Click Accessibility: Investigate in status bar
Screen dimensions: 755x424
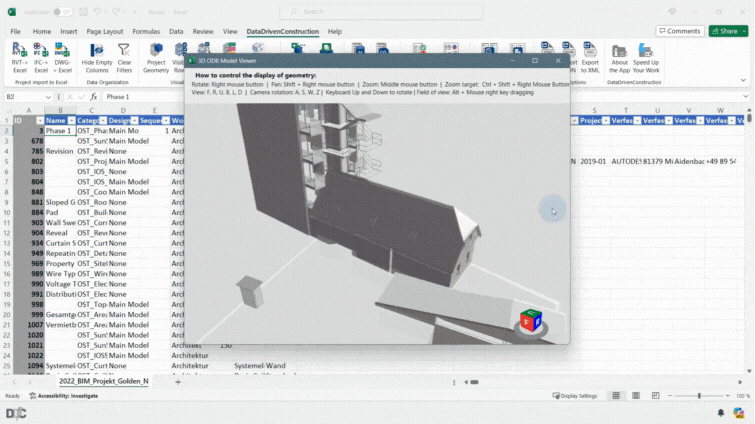pyautogui.click(x=64, y=396)
